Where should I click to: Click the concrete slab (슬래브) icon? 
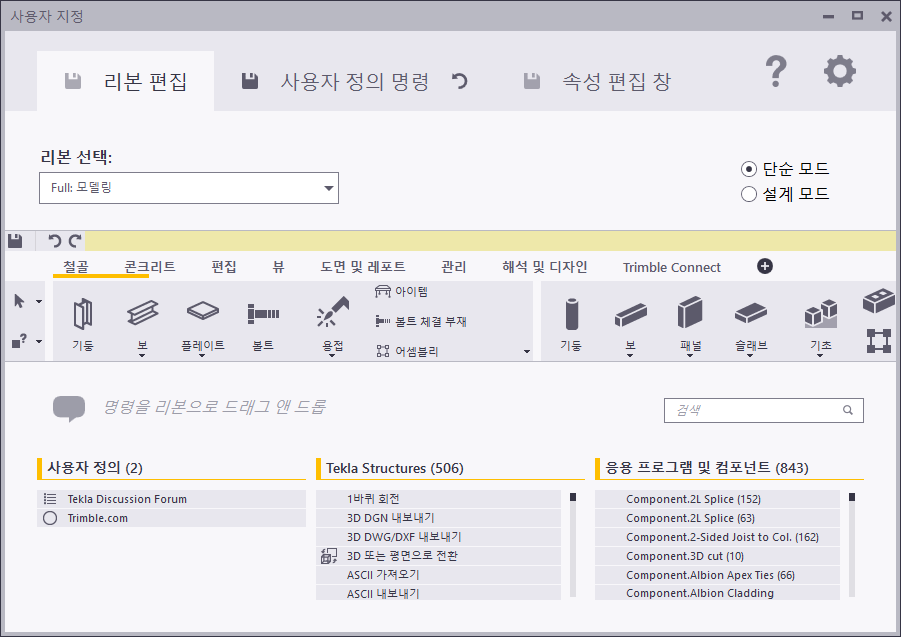click(x=750, y=315)
